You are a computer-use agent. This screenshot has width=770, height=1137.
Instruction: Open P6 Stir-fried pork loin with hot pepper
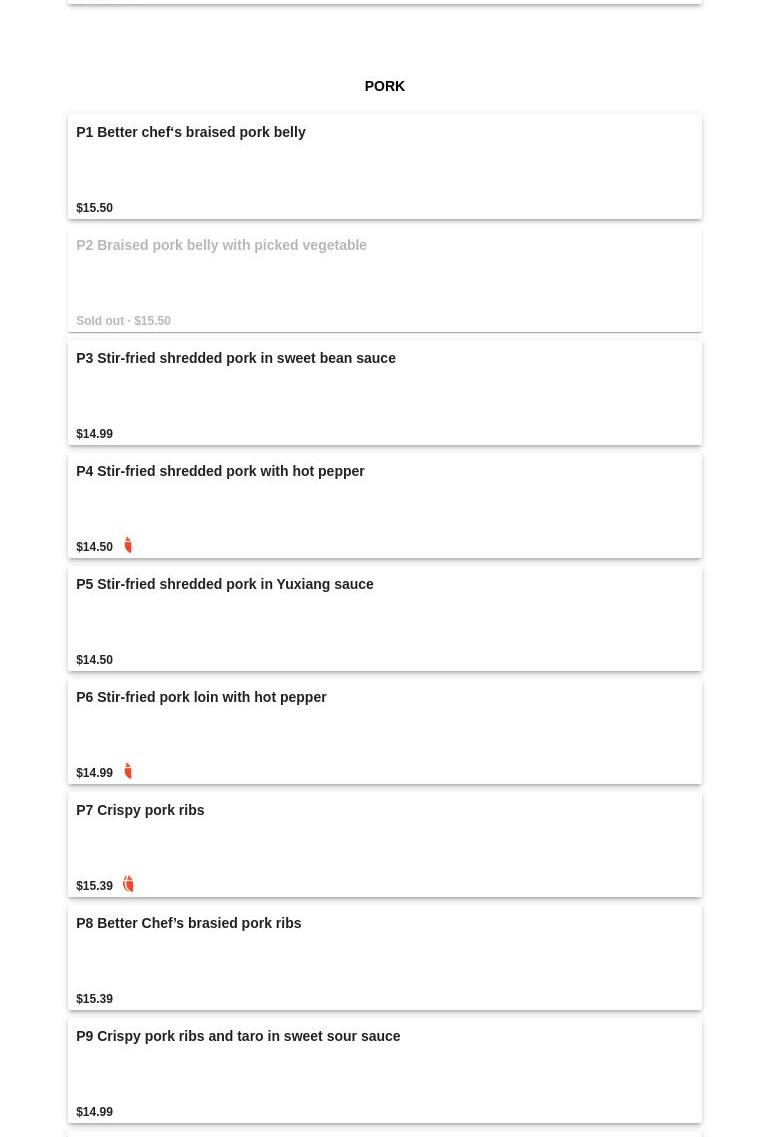(201, 697)
